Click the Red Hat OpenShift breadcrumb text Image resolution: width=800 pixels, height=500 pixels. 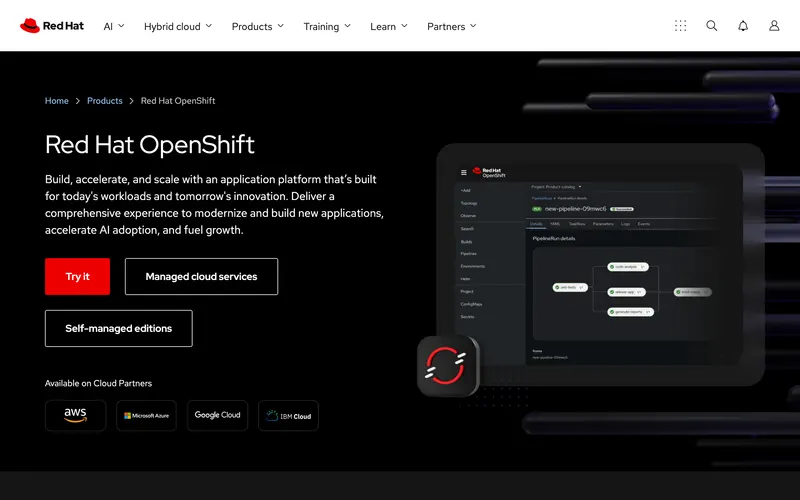click(x=178, y=101)
